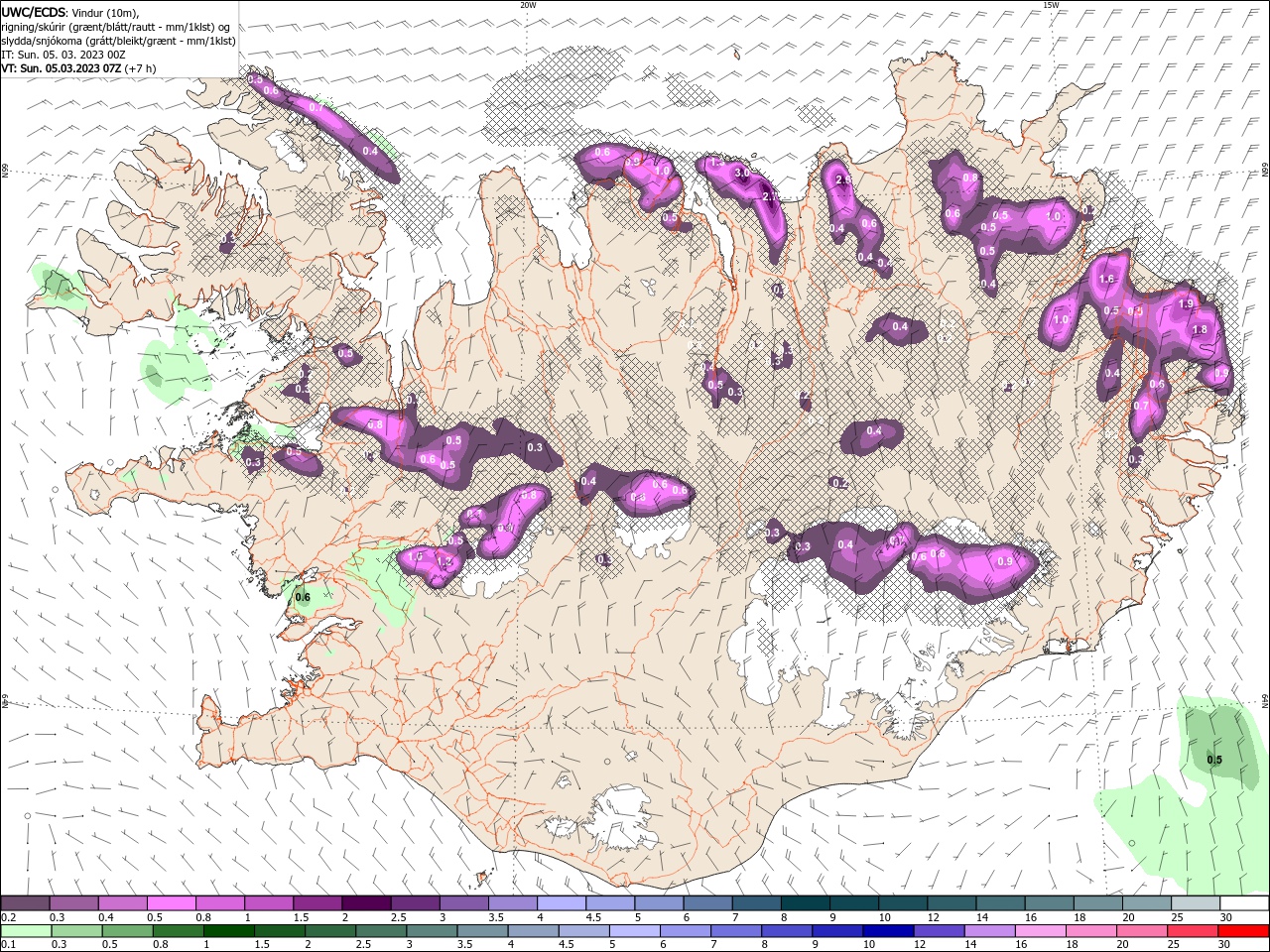Click the dark purple 2 swatch in upper legend

366,903
